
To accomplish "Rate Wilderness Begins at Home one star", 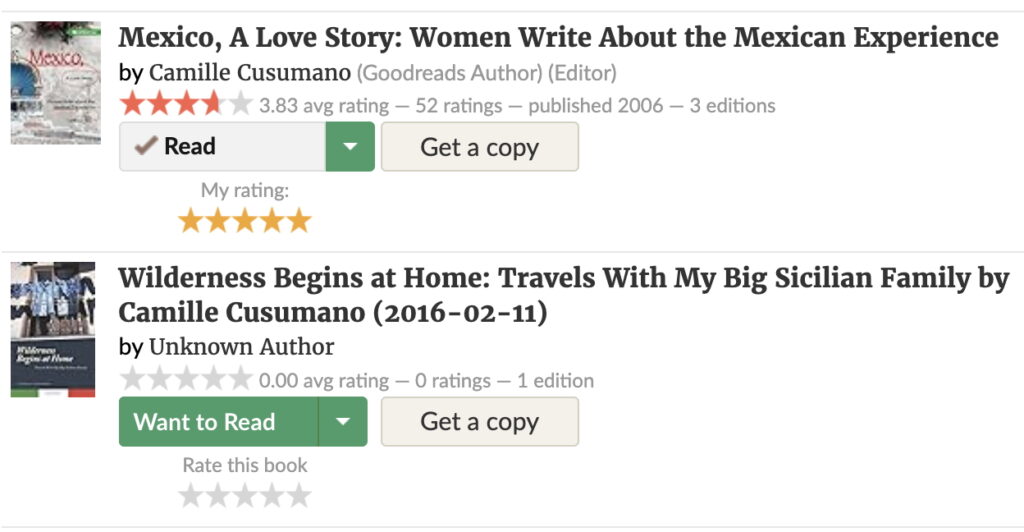I will (x=191, y=495).
